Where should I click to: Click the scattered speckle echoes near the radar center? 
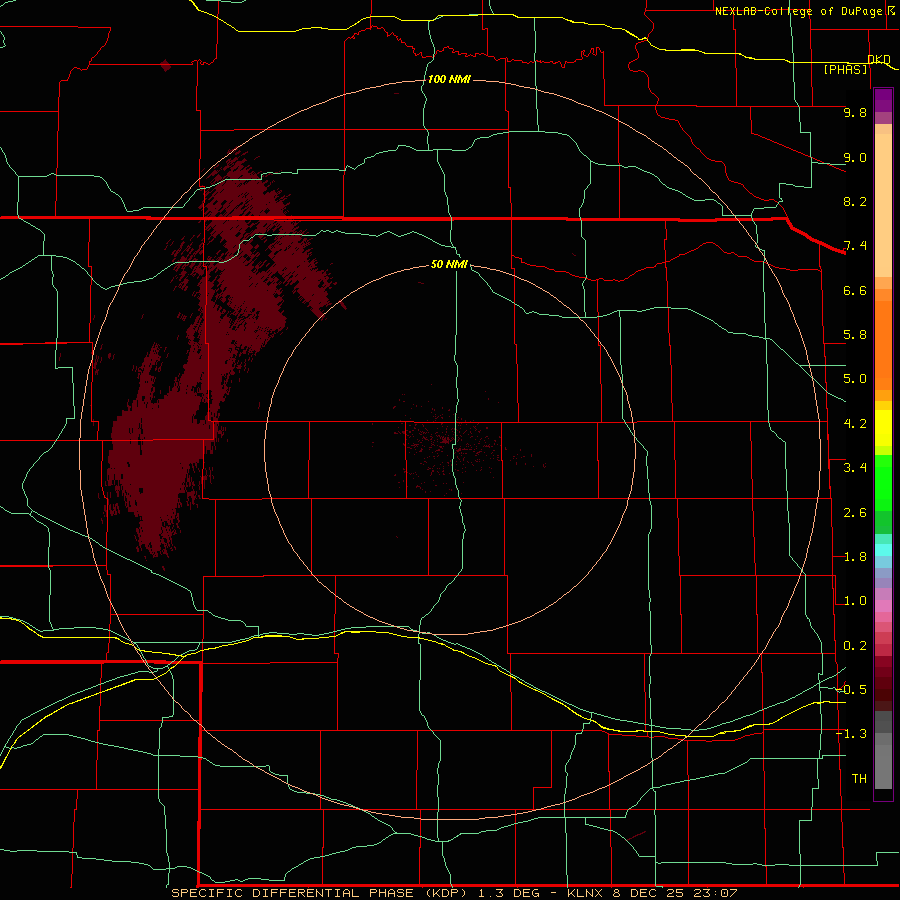[453, 448]
